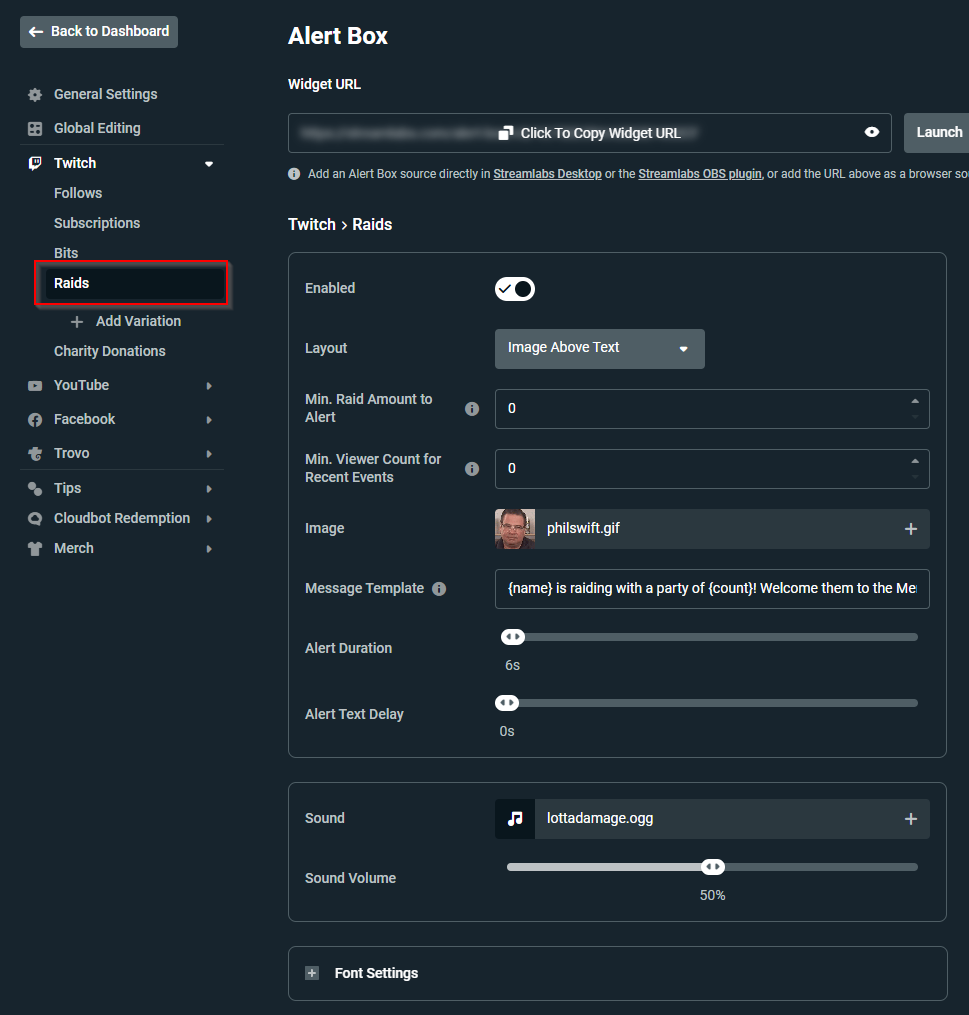Click the eye icon to reveal the Widget URL

(871, 132)
